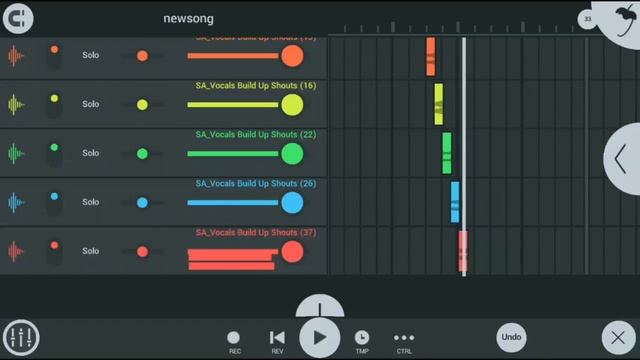Click the REV rewind button
Image resolution: width=640 pixels, height=360 pixels.
277,341
